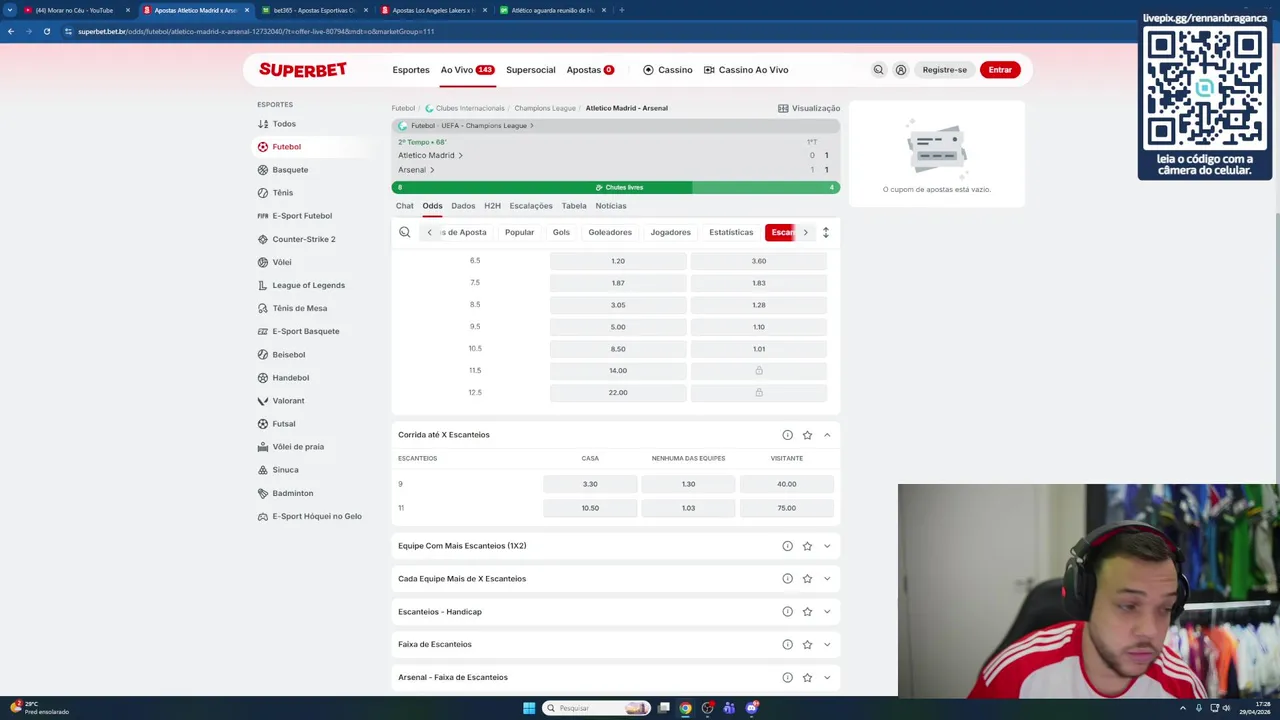Viewport: 1280px width, 720px height.
Task: Select odds 3.30 for Casa at 9 escanteios
Action: coord(590,484)
